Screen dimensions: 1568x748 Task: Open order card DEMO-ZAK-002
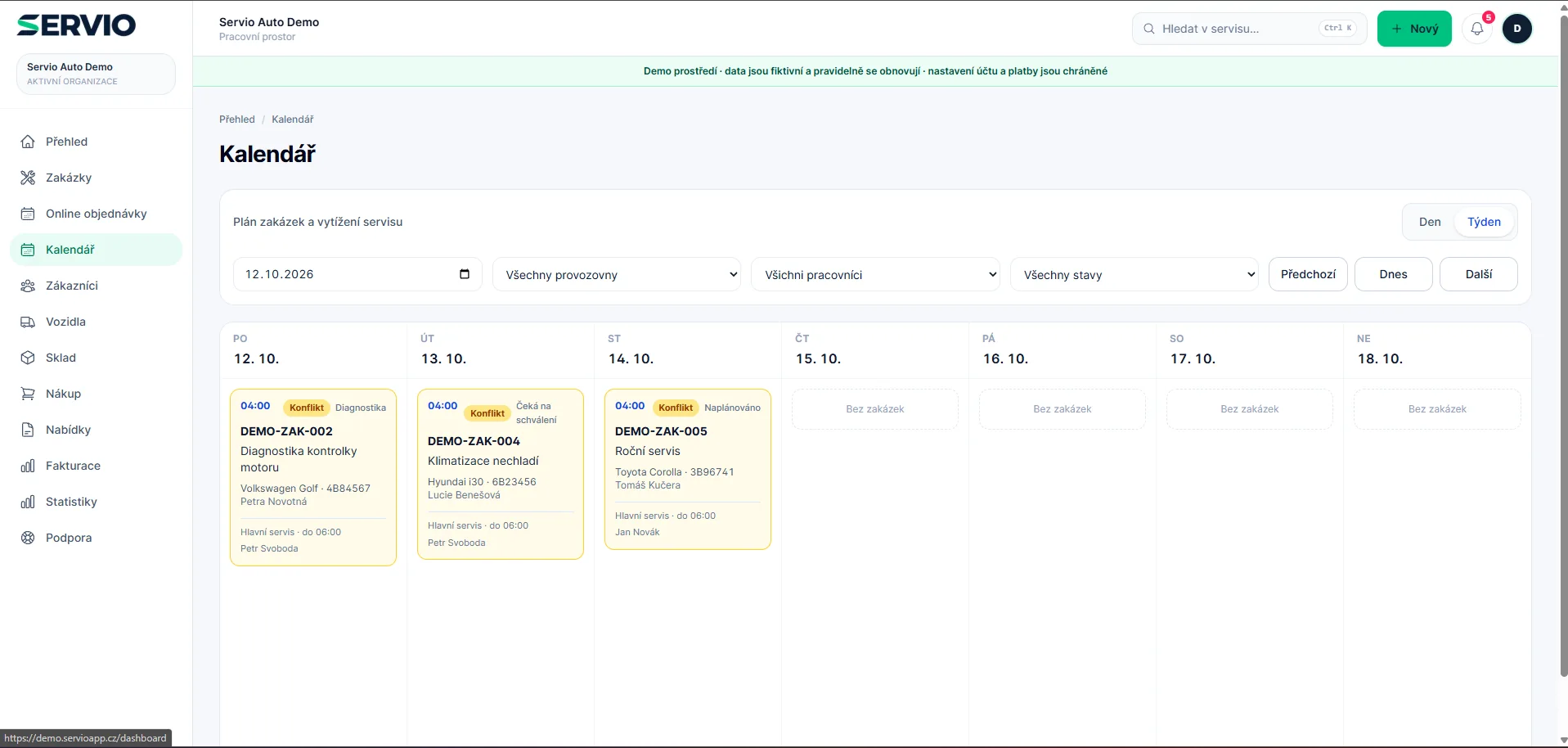coord(313,477)
